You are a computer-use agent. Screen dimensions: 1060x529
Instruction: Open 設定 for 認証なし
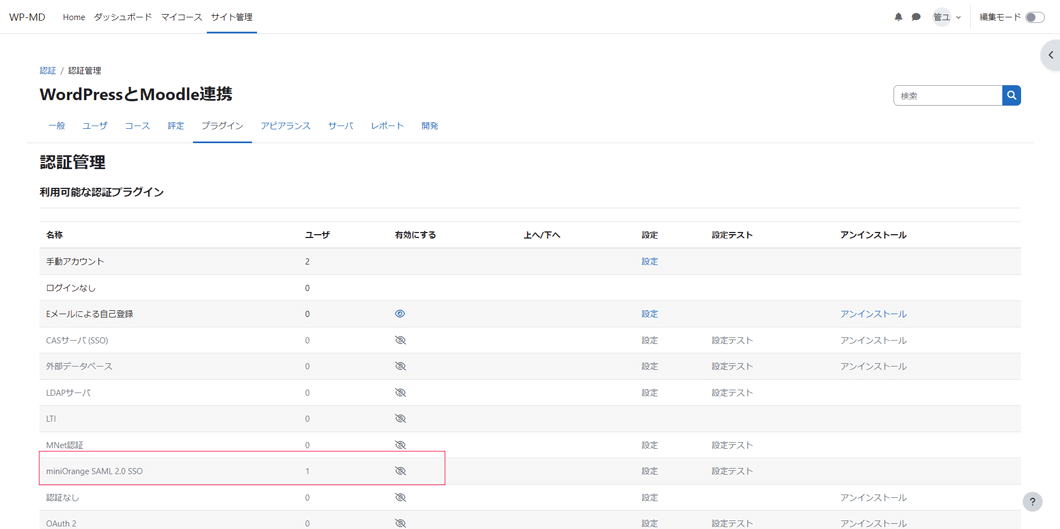[650, 497]
